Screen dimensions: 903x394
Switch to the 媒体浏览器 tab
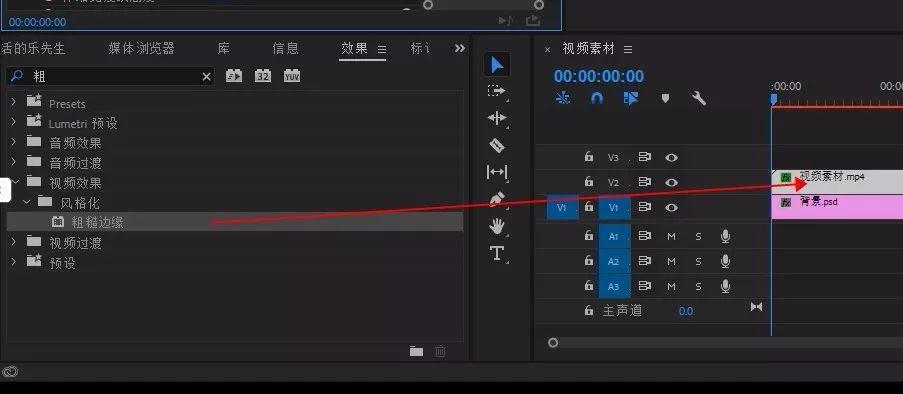[142, 48]
